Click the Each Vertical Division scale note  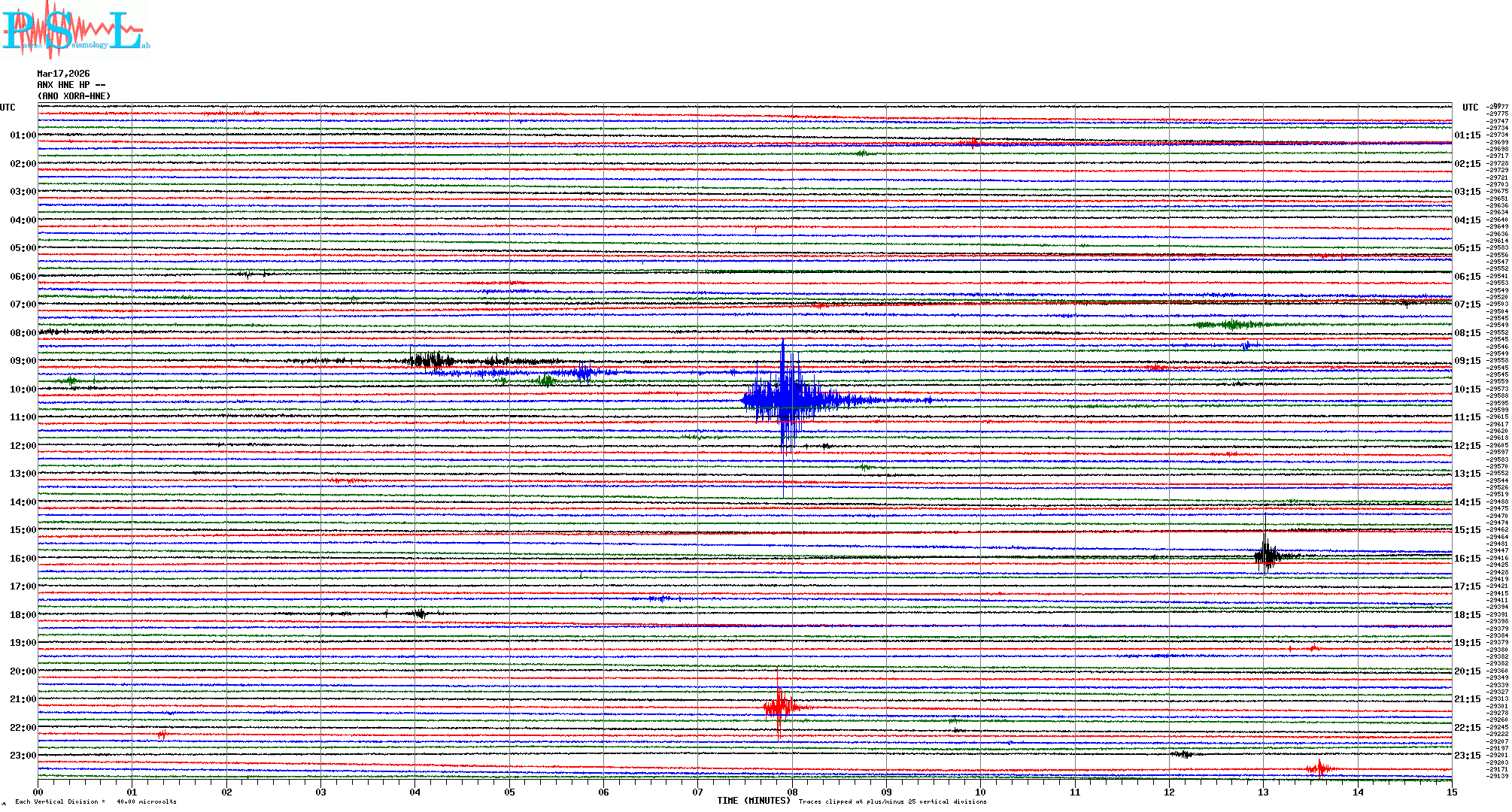pyautogui.click(x=96, y=801)
